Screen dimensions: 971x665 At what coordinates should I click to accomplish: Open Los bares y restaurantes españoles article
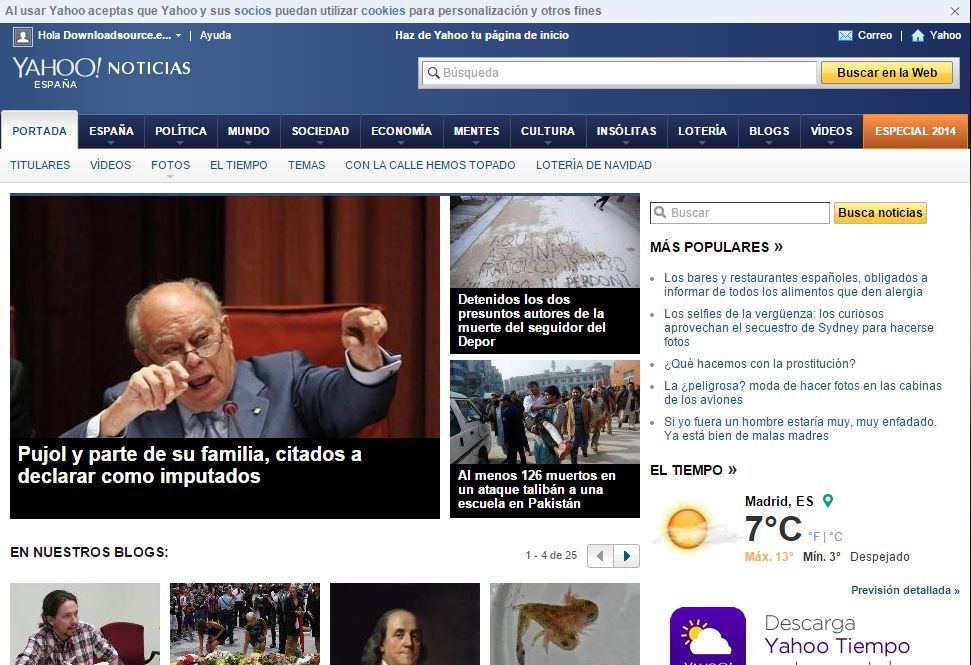tap(796, 285)
